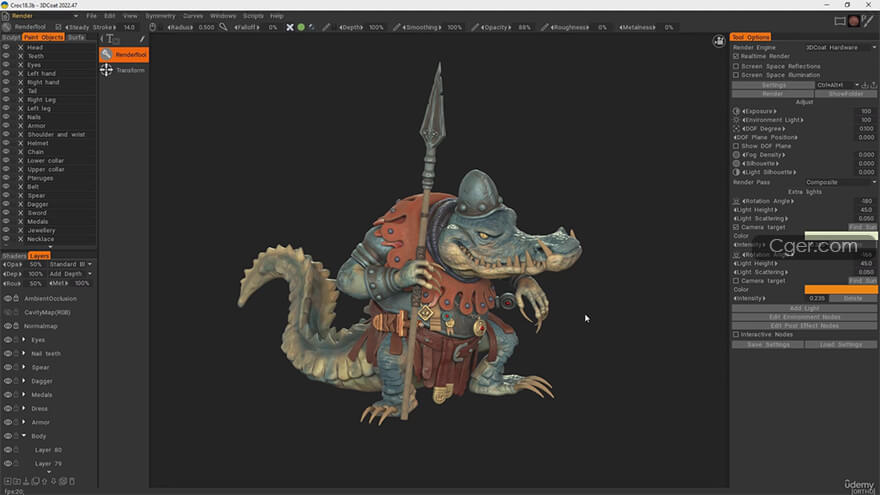
Task: Open the Standard Blend mode dropdown
Action: (71, 264)
